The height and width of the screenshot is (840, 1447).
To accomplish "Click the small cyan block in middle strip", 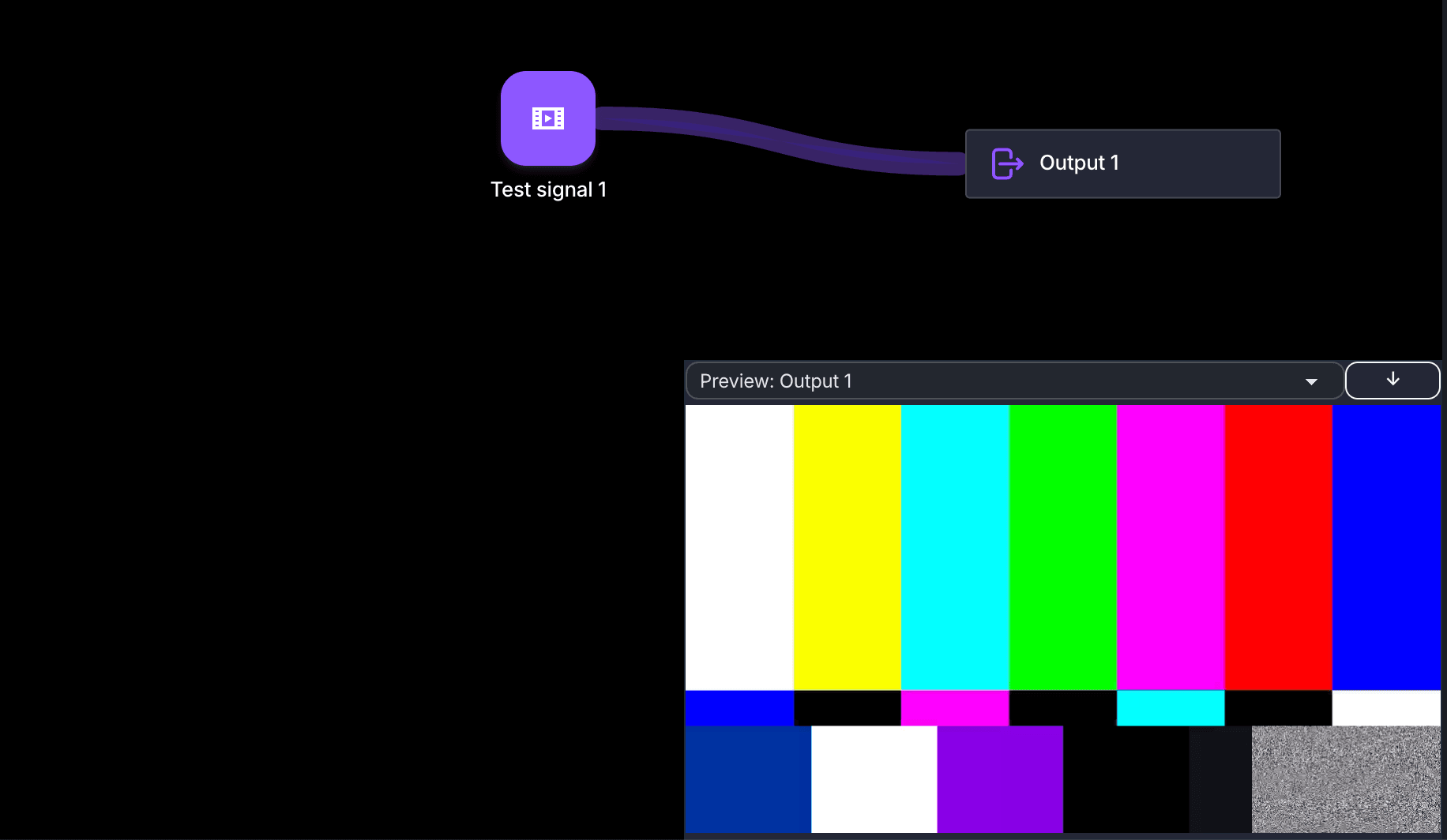I will point(1171,707).
